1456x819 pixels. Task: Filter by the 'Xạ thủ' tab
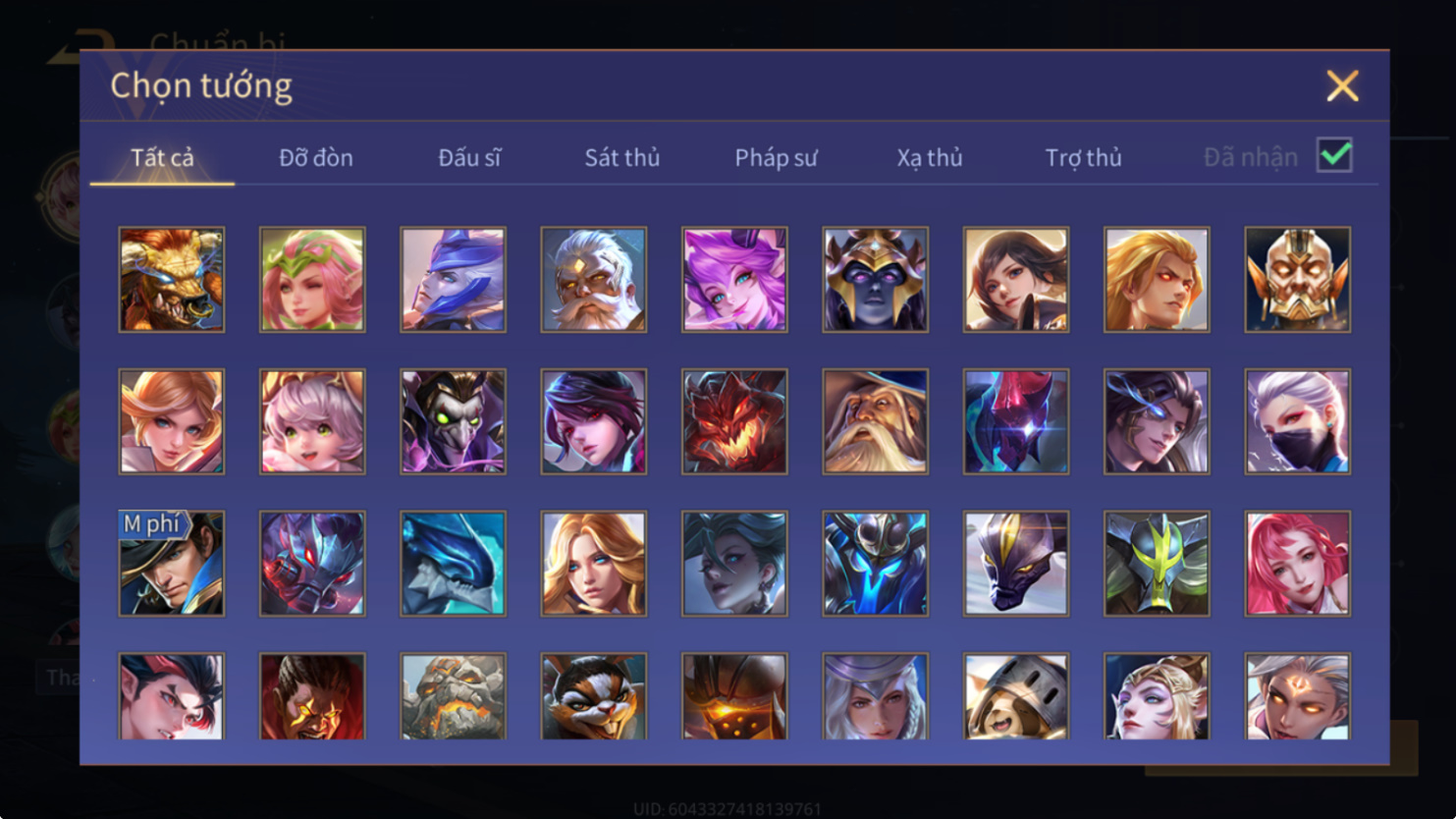click(x=930, y=157)
